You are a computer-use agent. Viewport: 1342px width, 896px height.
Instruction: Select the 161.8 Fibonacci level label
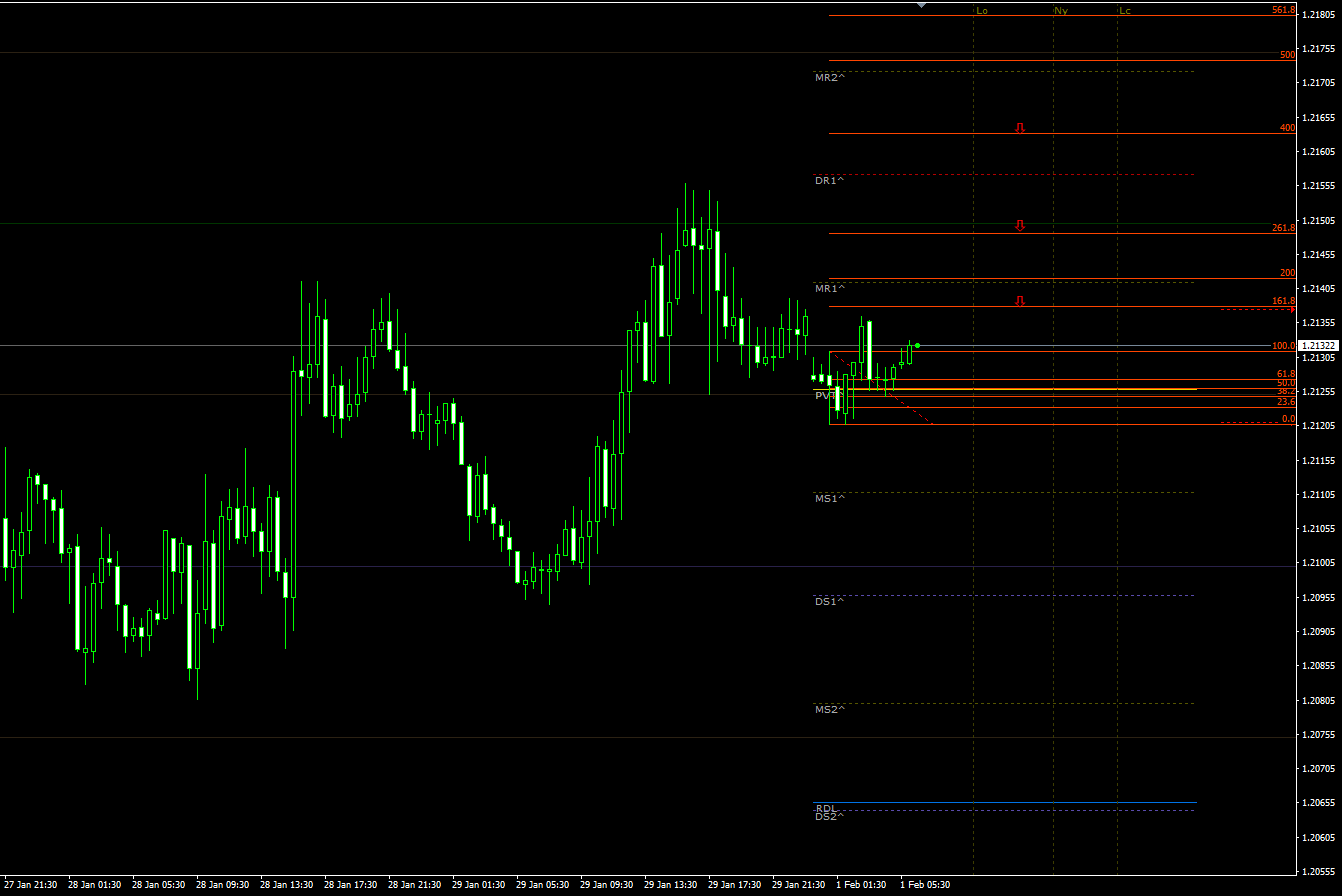pyautogui.click(x=1284, y=301)
